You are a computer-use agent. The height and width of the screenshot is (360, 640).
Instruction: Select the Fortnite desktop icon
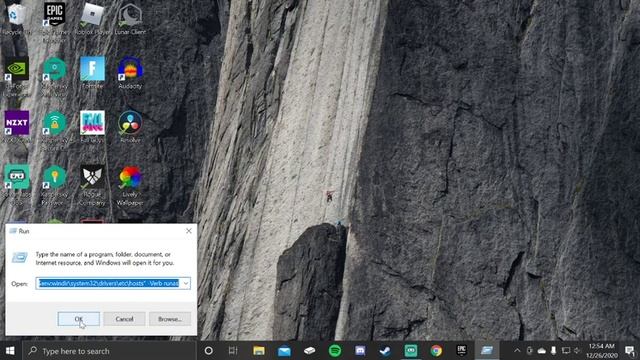coord(92,73)
